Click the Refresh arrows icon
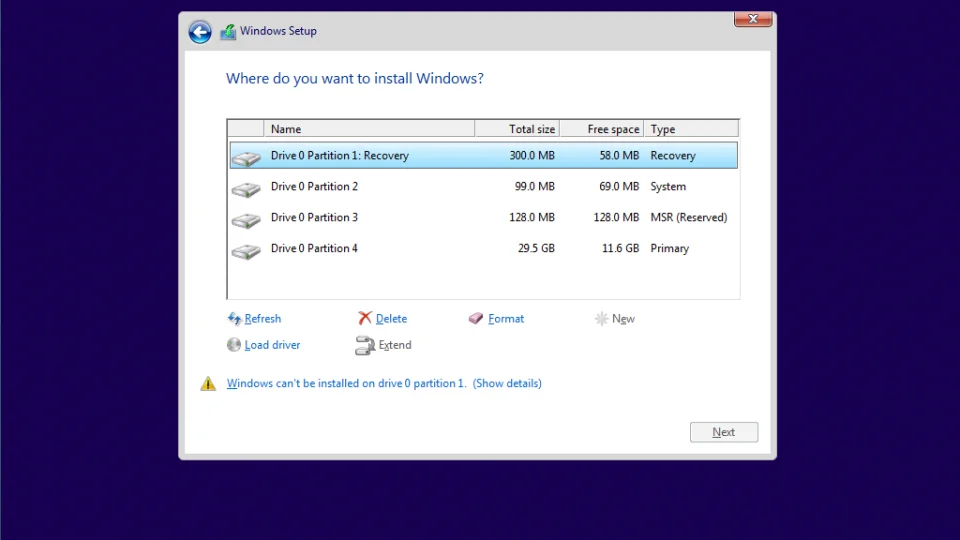 click(x=234, y=318)
